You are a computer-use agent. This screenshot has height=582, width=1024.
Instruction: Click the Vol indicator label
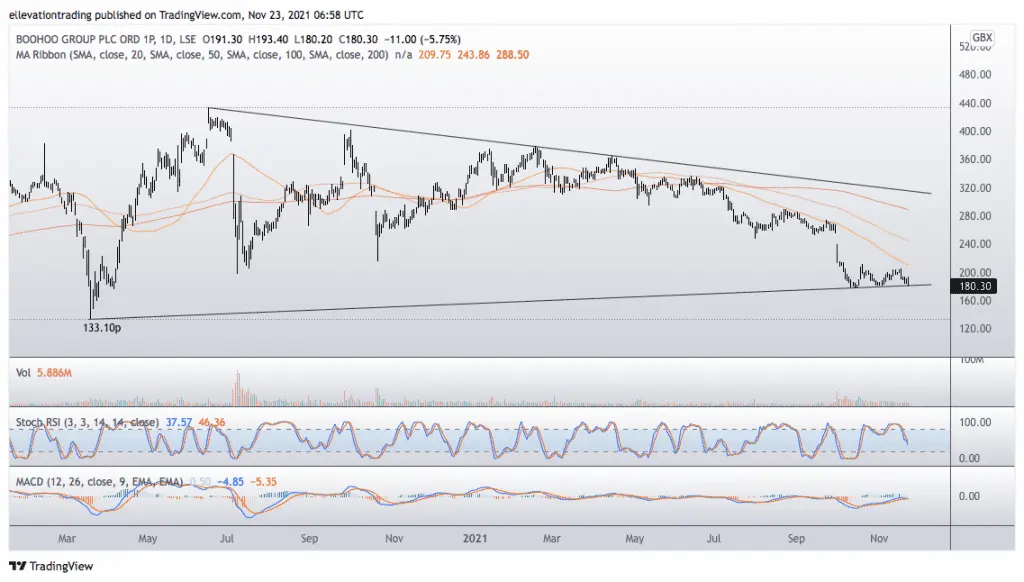click(24, 372)
